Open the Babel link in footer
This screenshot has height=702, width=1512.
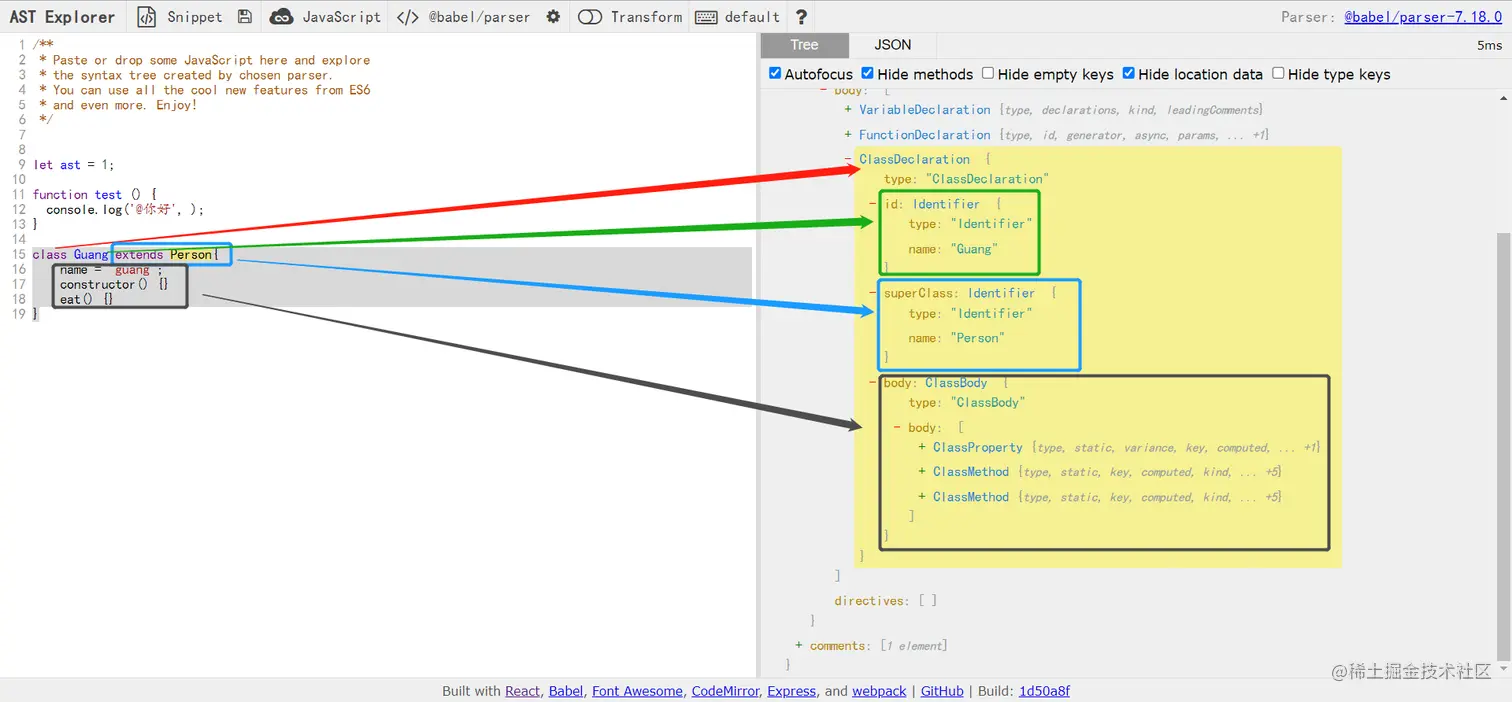(x=566, y=691)
